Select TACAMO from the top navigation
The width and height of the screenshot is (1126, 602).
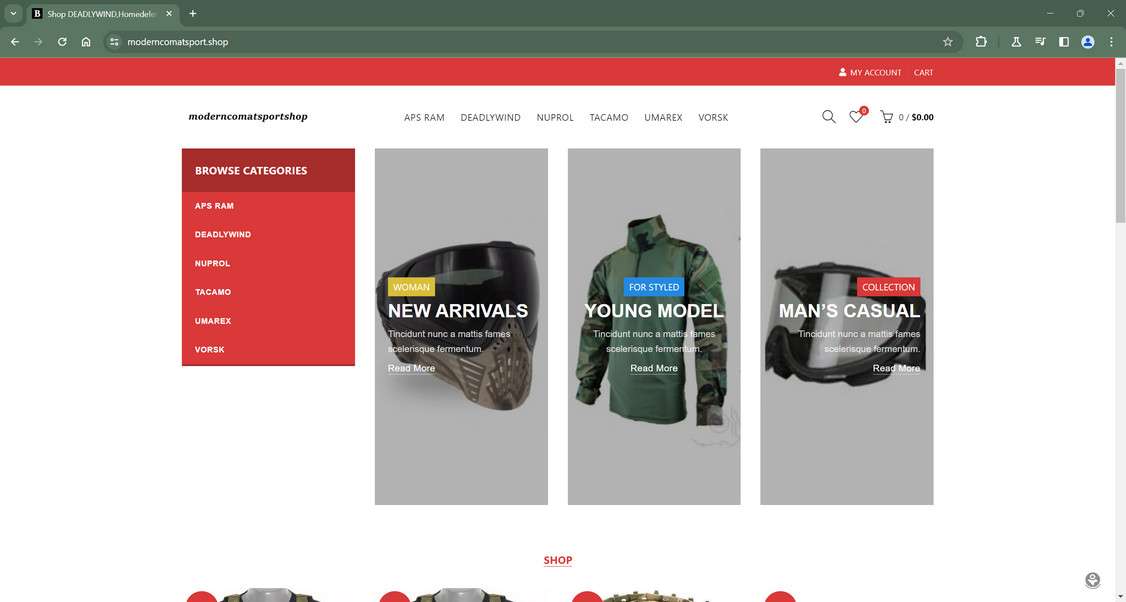(609, 118)
